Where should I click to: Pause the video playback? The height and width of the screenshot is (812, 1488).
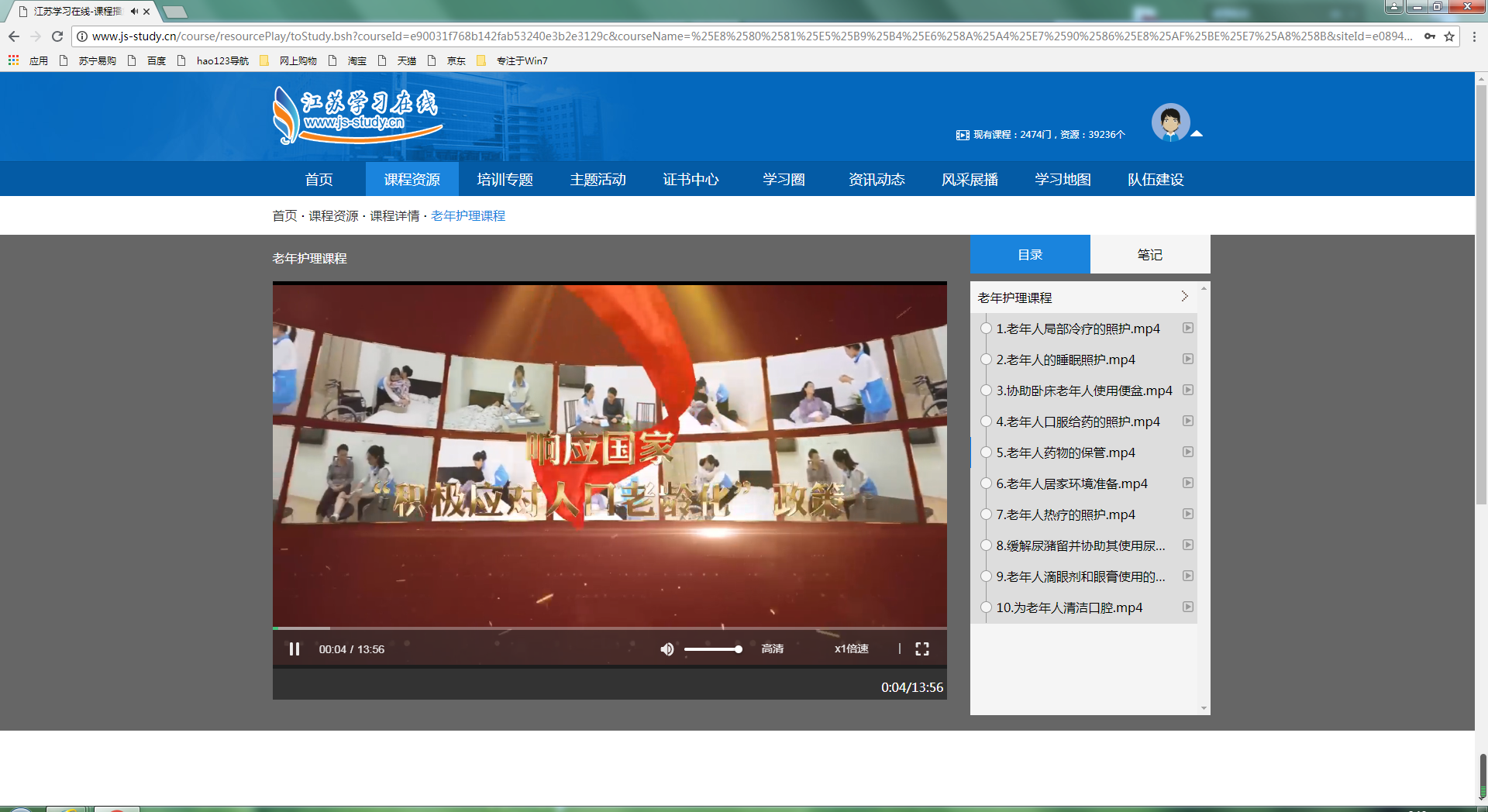(294, 649)
